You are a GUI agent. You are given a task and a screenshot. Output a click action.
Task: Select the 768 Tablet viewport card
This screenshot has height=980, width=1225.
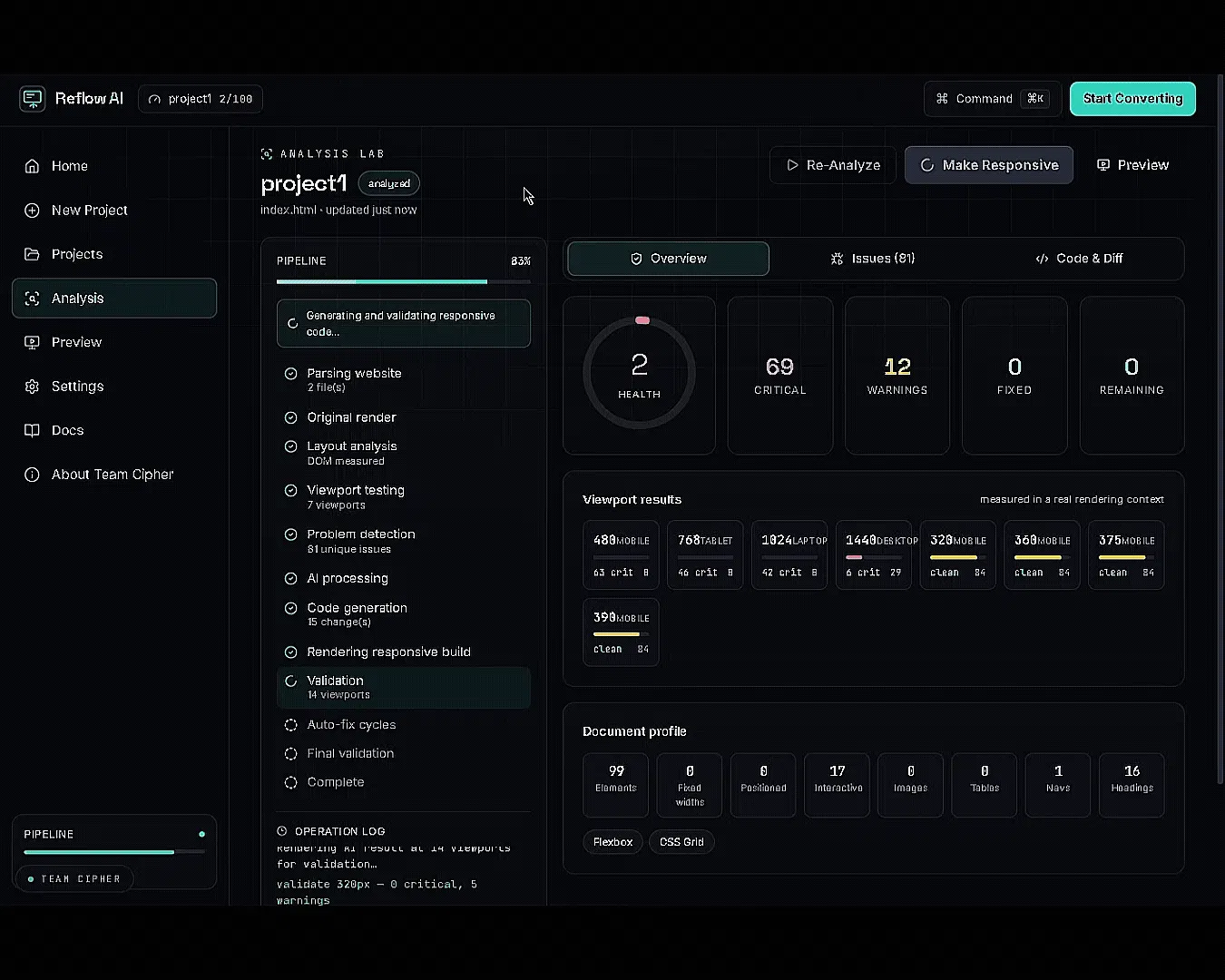705,555
